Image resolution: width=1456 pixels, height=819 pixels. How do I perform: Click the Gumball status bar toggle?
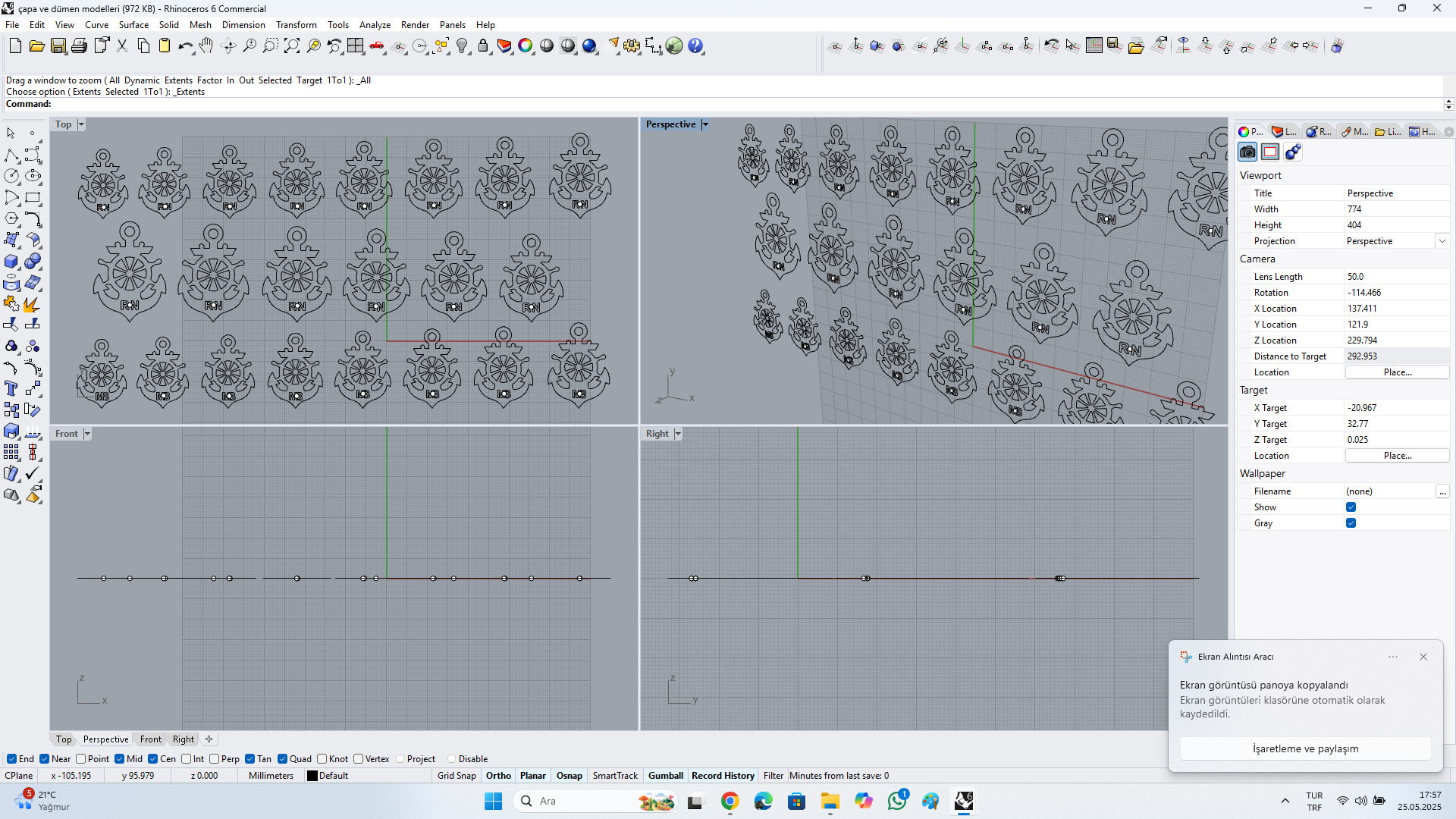665,776
